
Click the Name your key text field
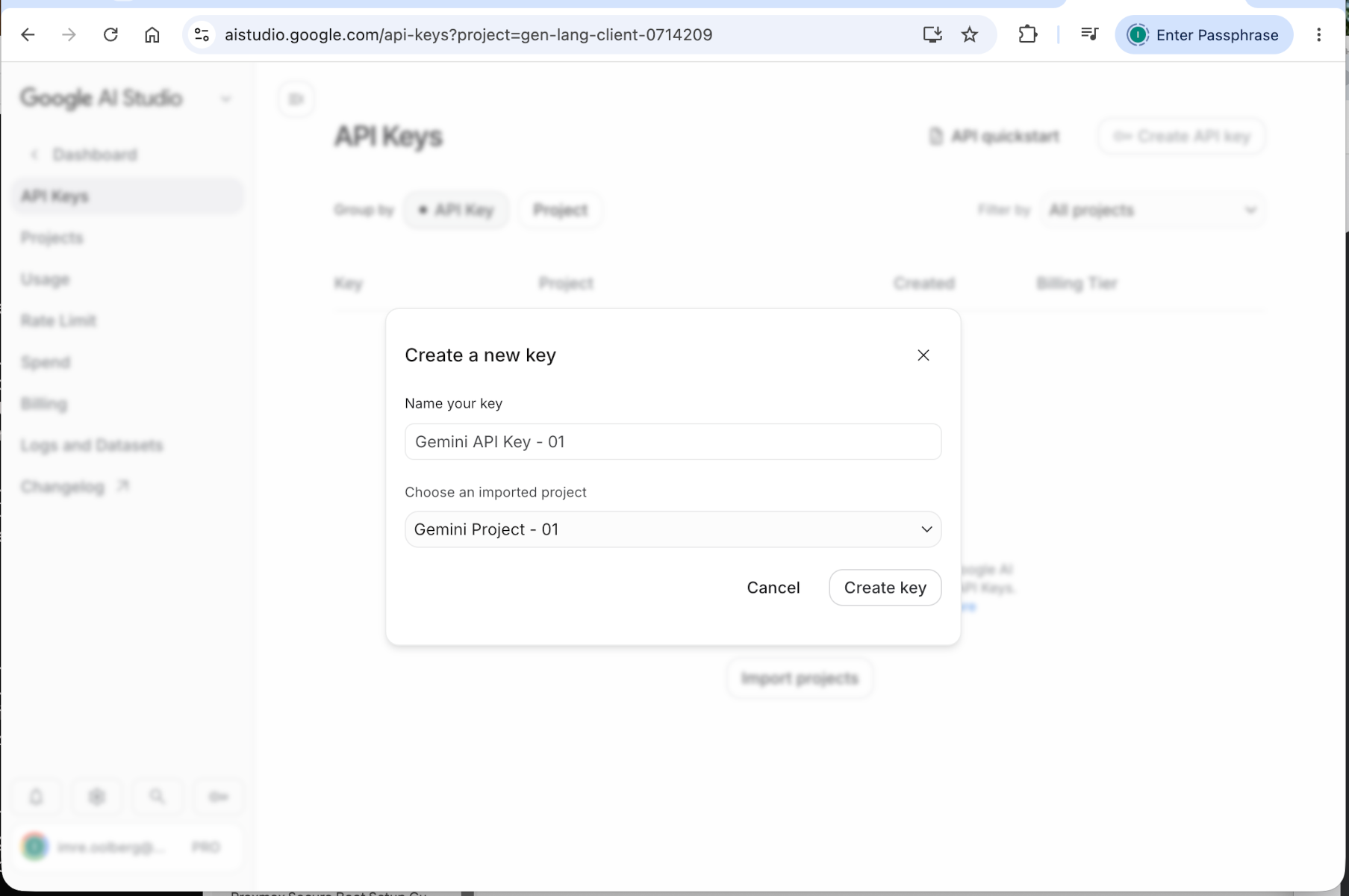[673, 441]
